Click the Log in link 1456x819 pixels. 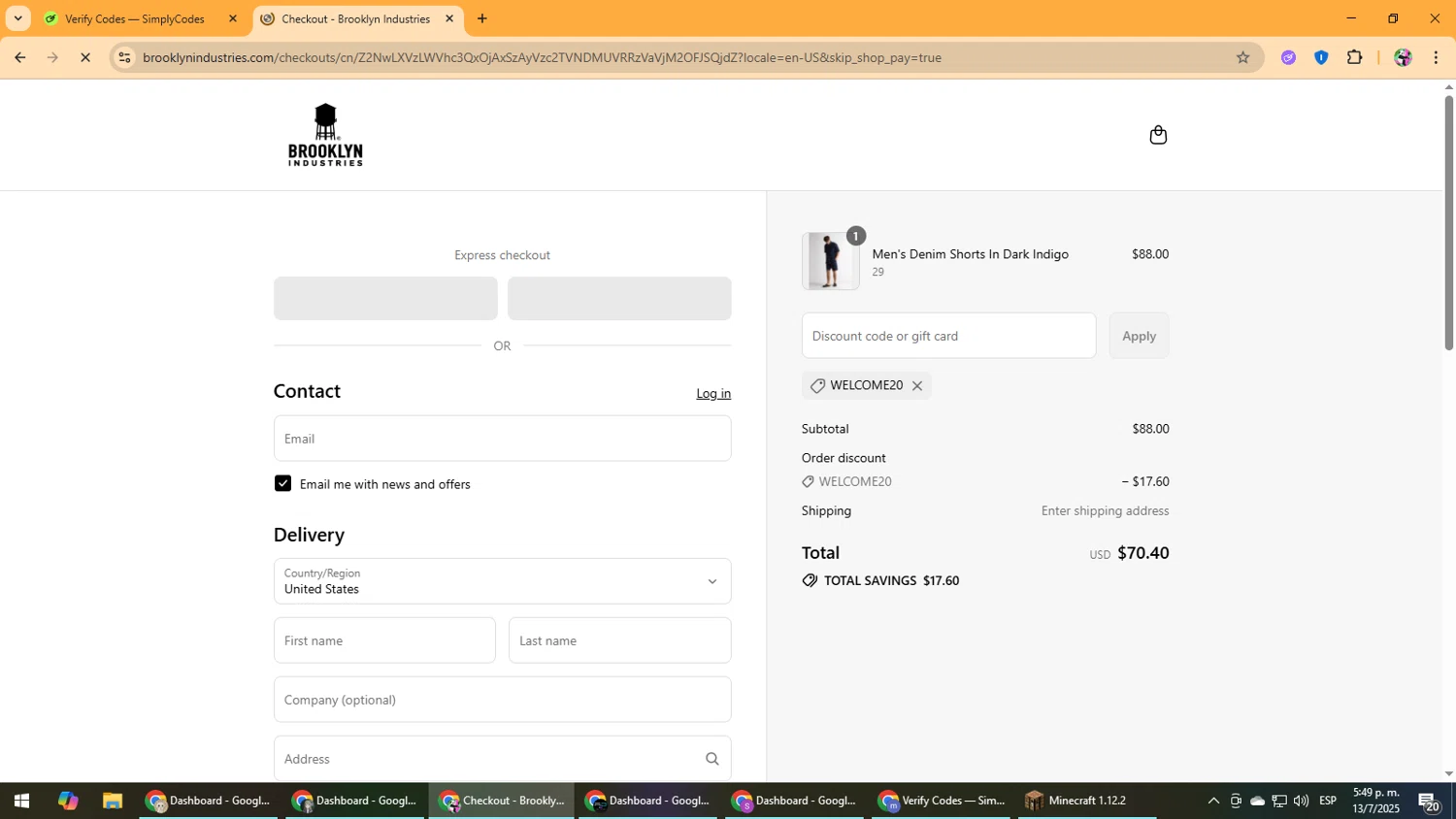713,393
